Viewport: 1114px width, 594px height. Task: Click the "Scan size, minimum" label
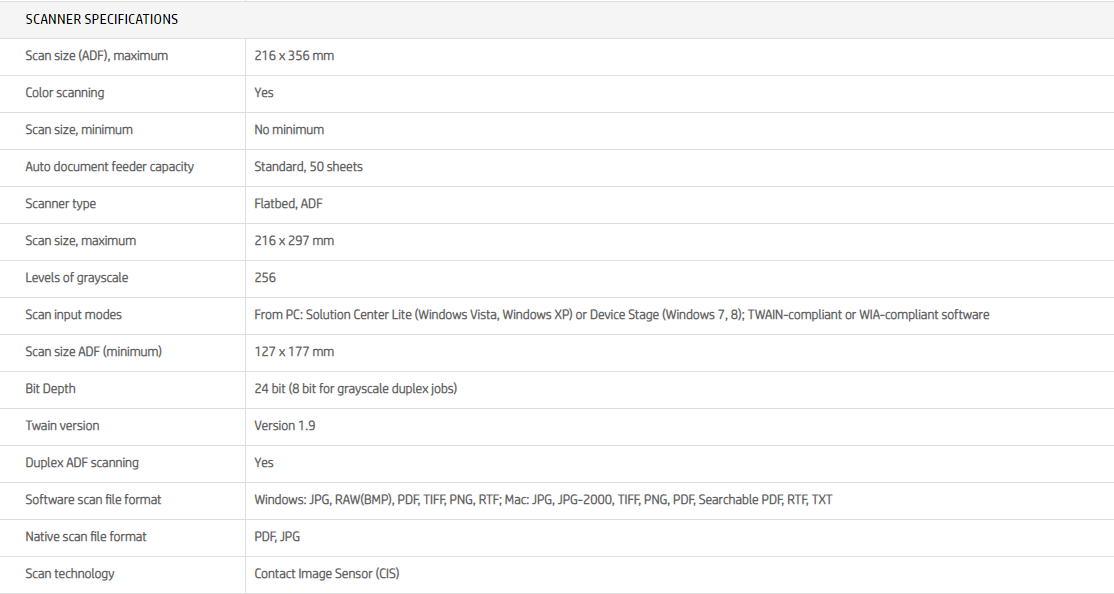[x=79, y=130]
